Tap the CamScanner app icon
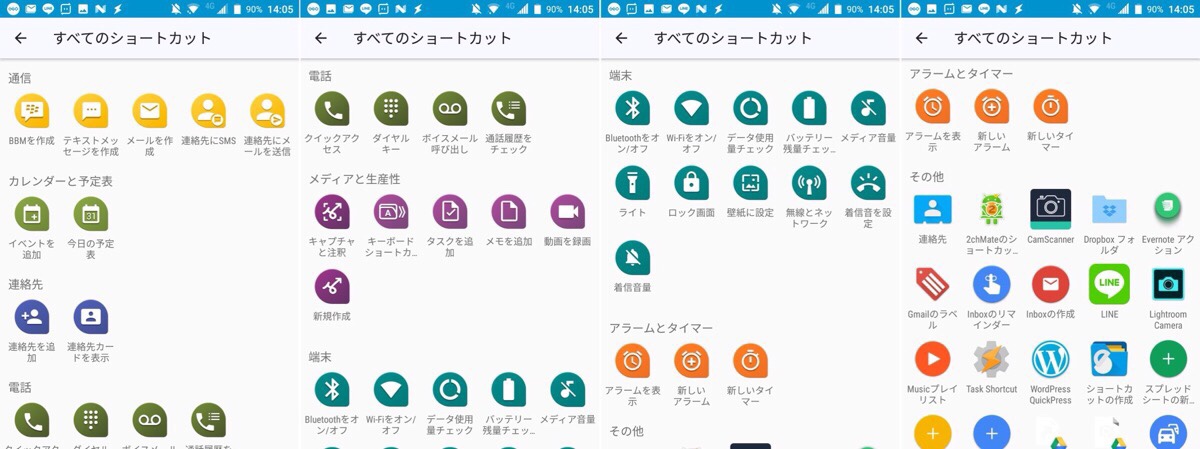 tap(1050, 209)
